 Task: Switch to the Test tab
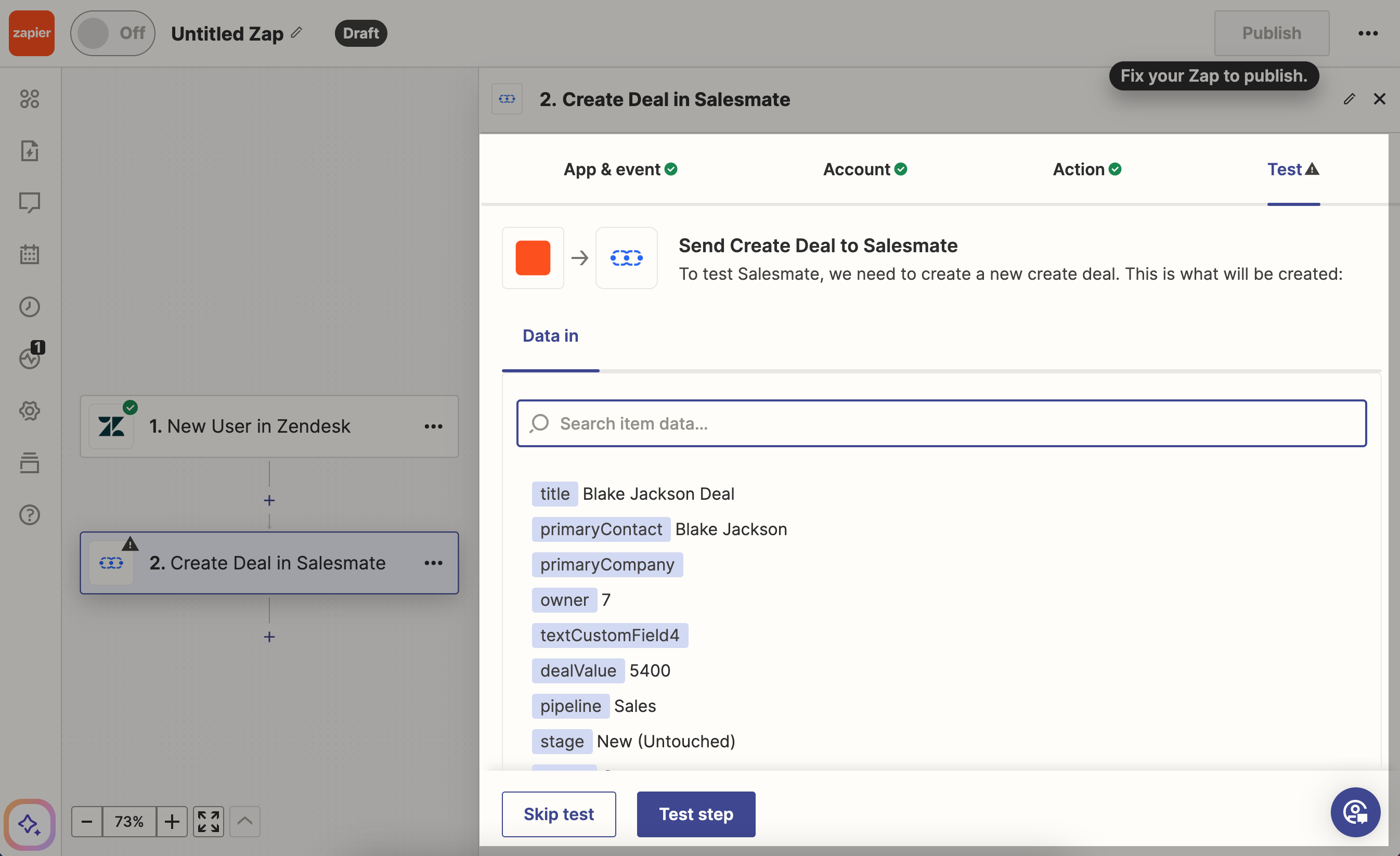pyautogui.click(x=1293, y=169)
